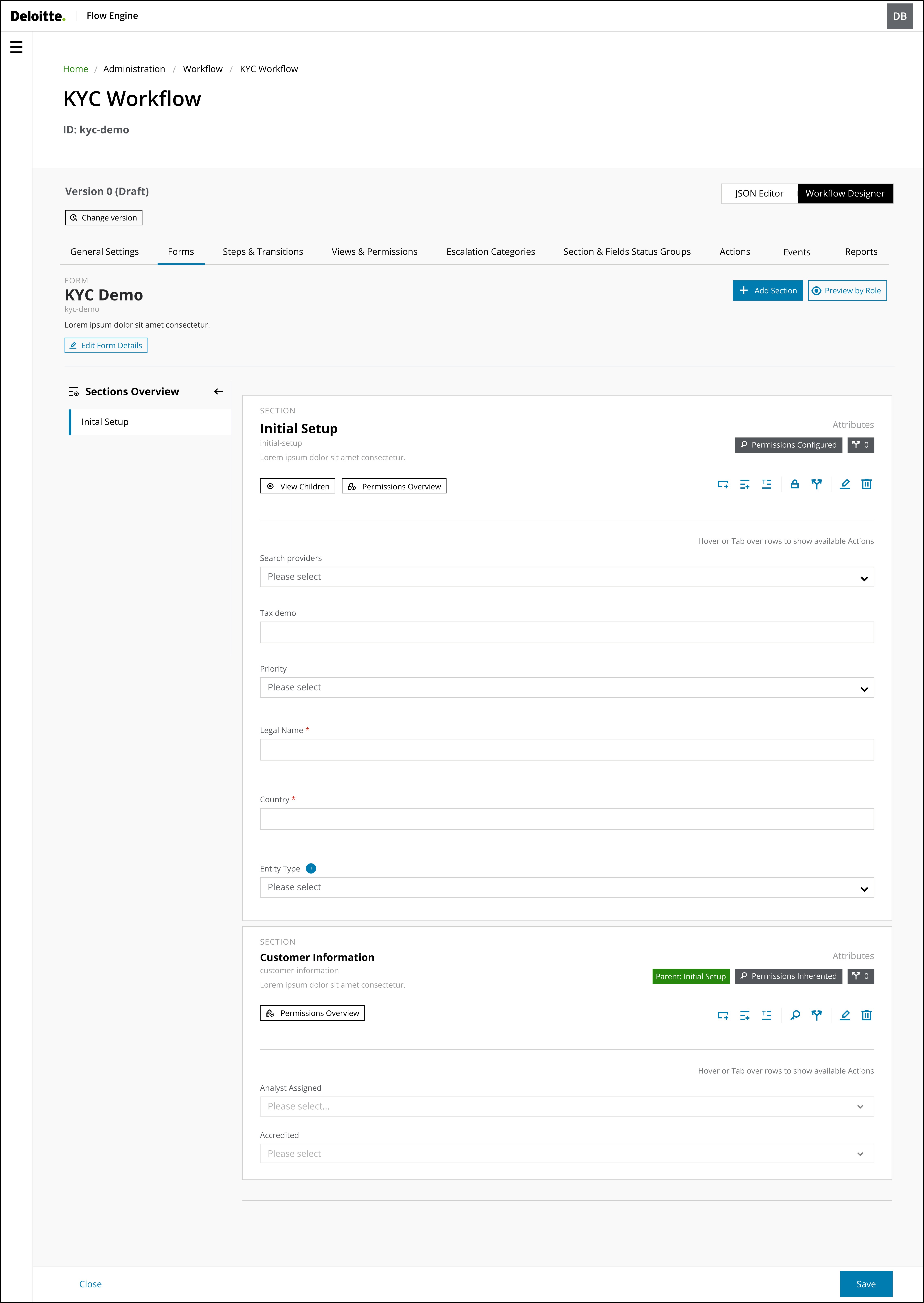Click the key icon in Customer Information toolbar
The image size is (924, 1303).
point(795,1015)
